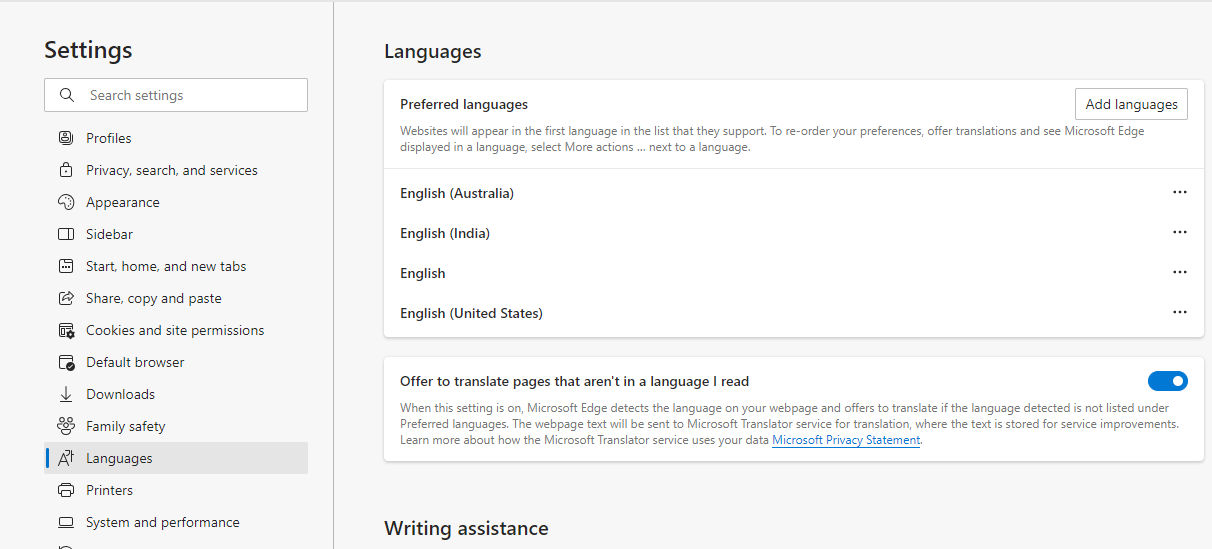The image size is (1212, 549).
Task: Click the Downloads arrow icon
Action: click(x=66, y=394)
